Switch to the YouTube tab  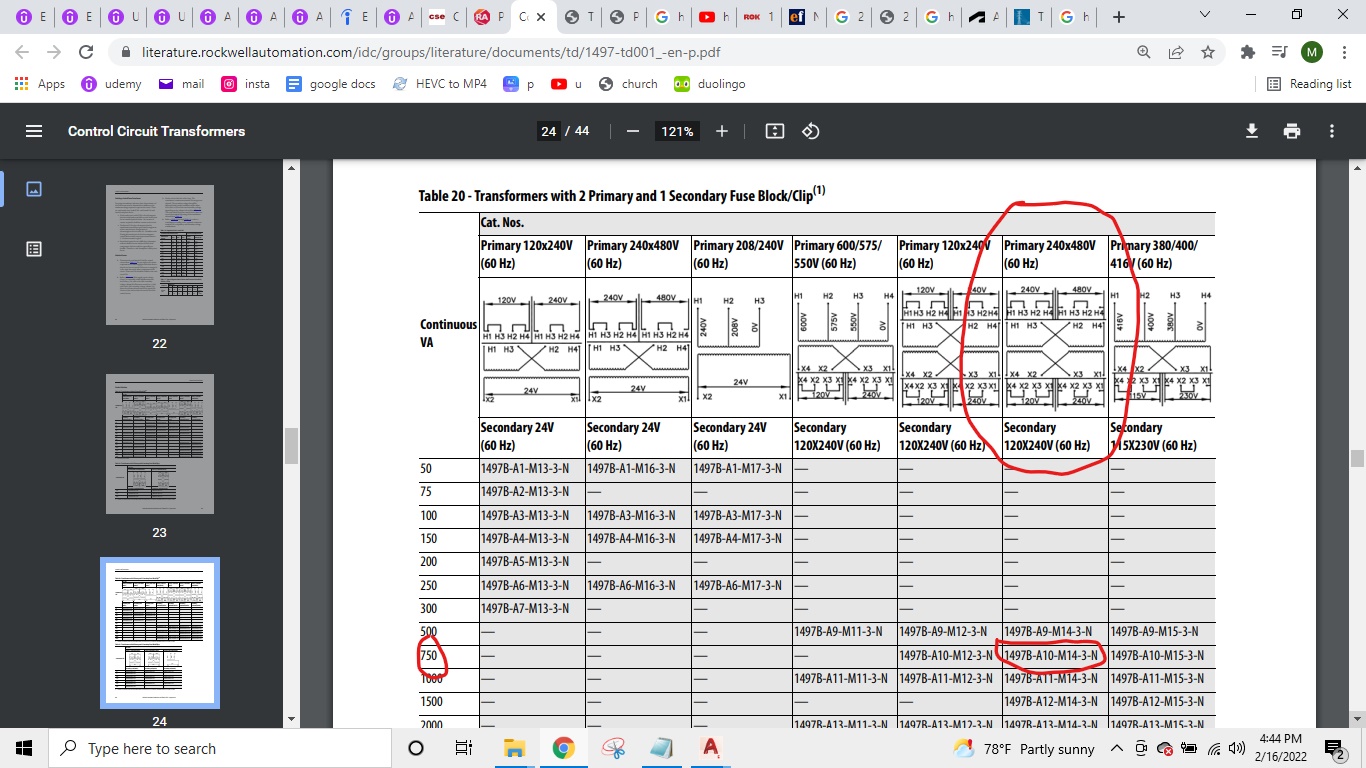click(714, 17)
